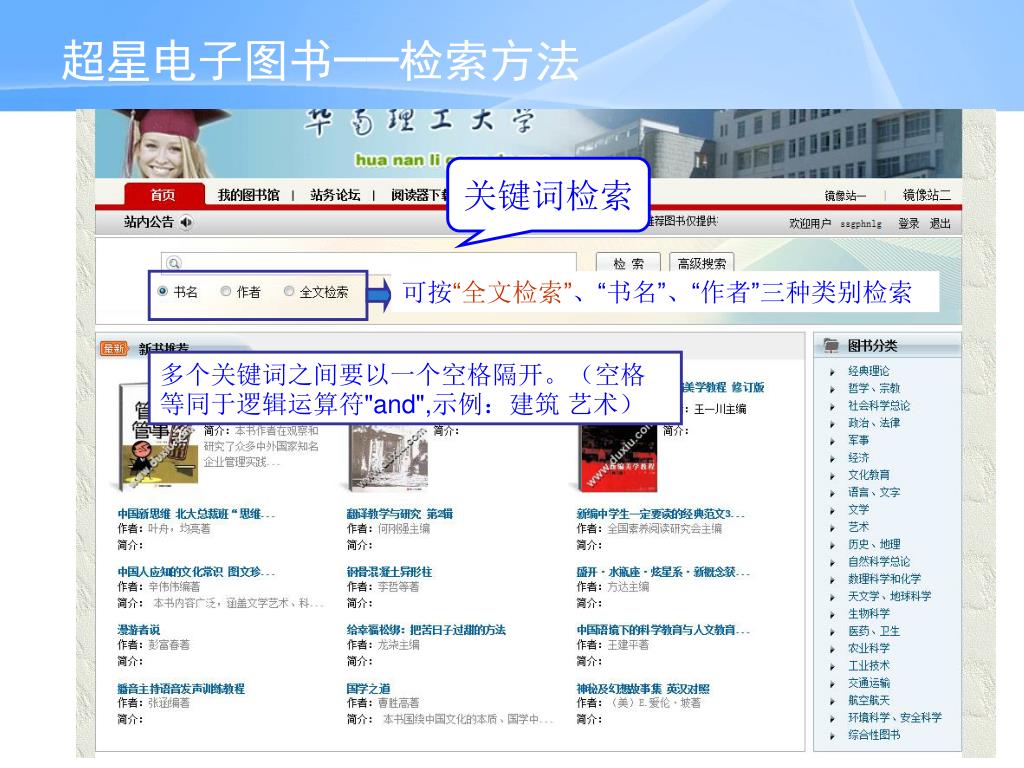
Task: Expand the 文化教育 category arrow
Action: point(832,475)
